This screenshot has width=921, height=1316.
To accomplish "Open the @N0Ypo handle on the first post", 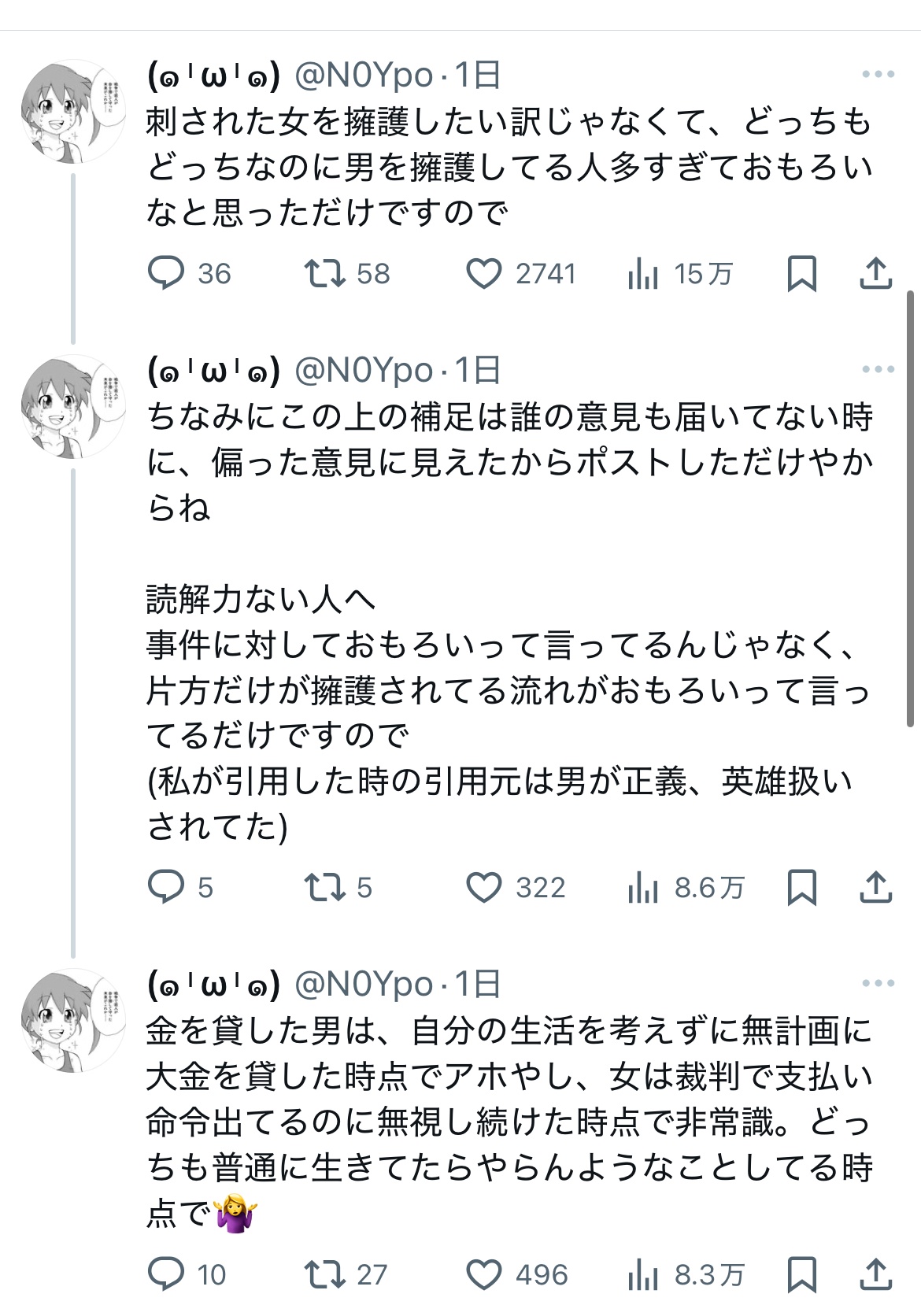I will 364,76.
